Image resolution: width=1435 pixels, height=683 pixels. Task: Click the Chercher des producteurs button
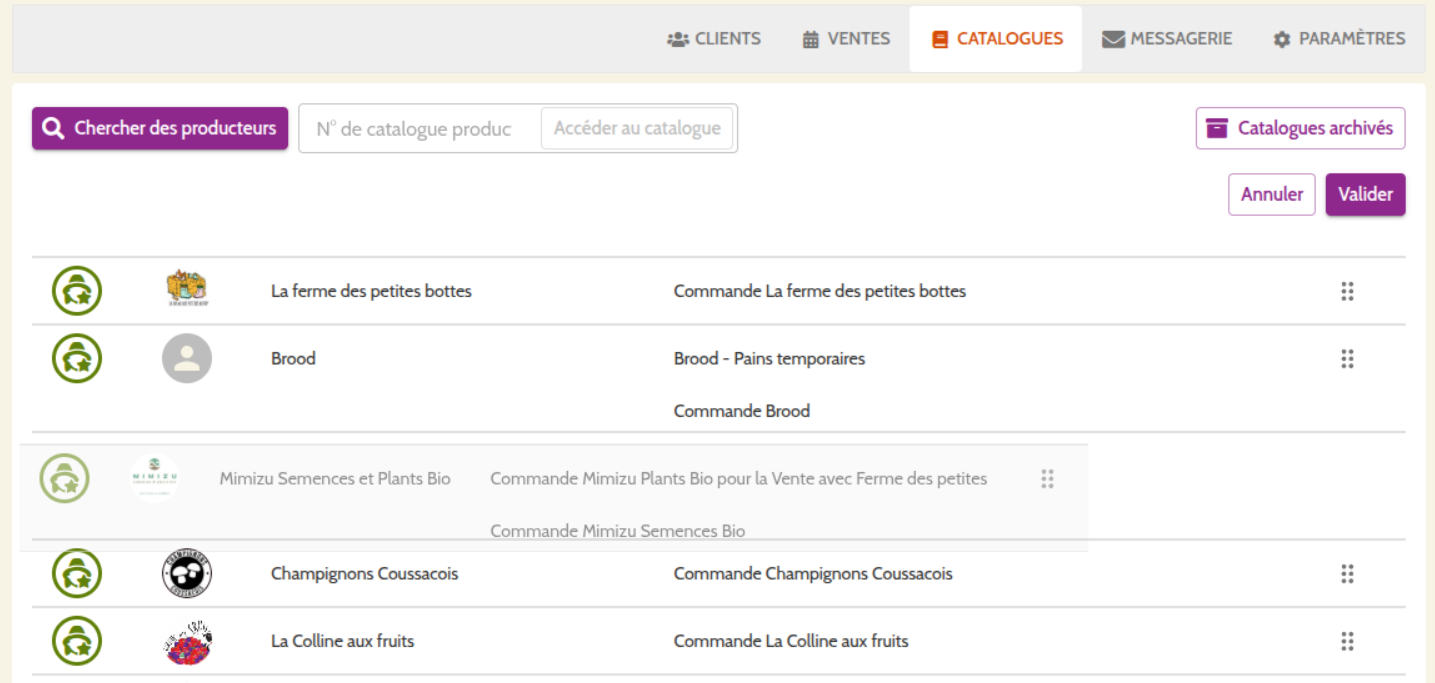tap(160, 129)
